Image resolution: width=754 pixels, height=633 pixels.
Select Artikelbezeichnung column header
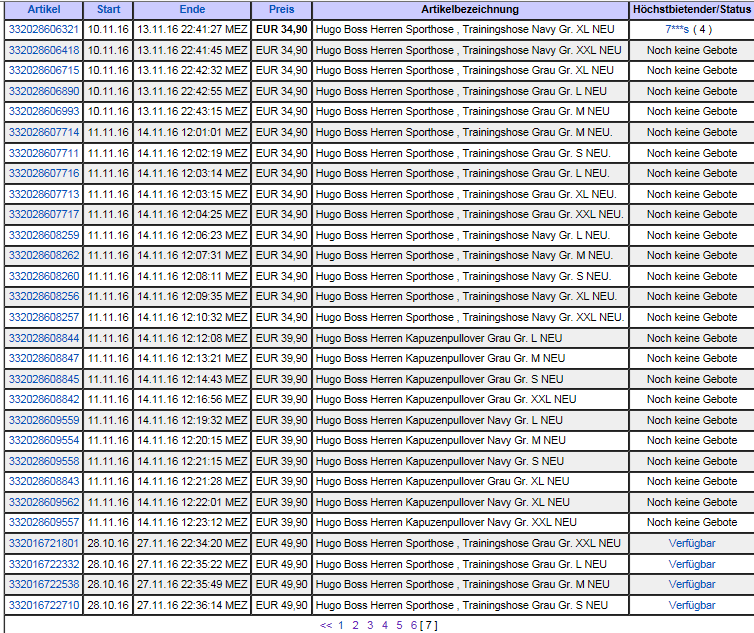pyautogui.click(x=470, y=9)
